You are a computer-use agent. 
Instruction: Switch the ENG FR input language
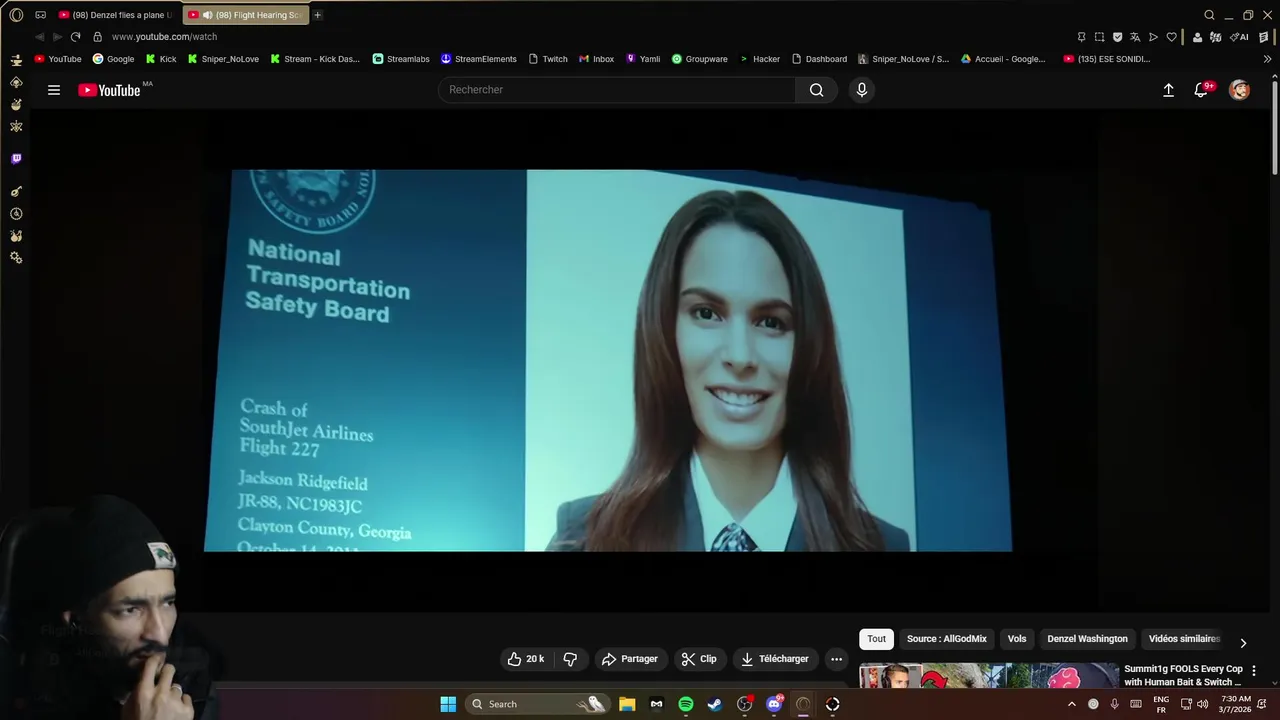[1161, 704]
